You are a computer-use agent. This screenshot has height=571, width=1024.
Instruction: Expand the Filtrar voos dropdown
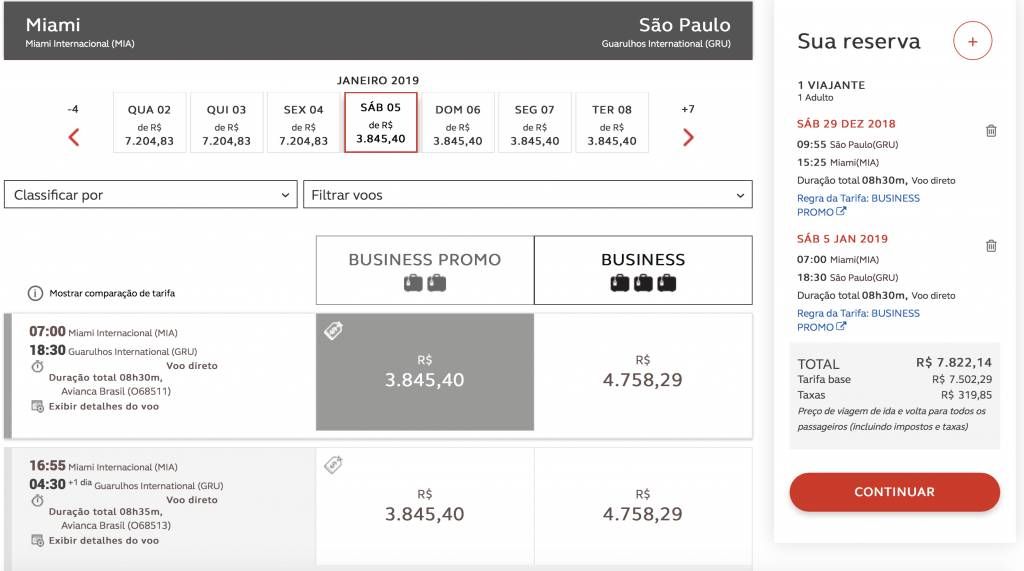click(x=528, y=195)
